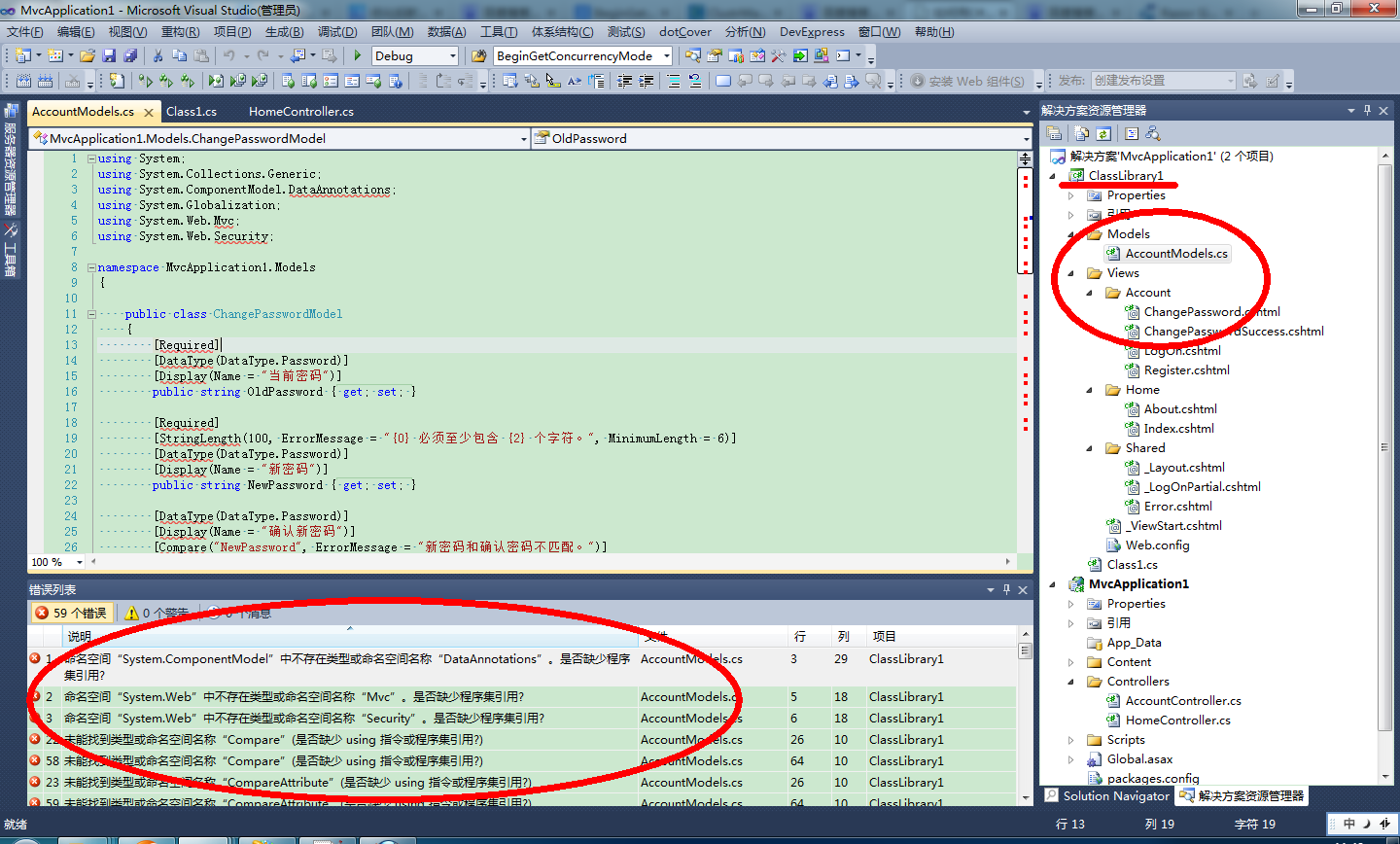Click the code editor horizontal scrollbar
The width and height of the screenshot is (1400, 844).
click(x=549, y=562)
